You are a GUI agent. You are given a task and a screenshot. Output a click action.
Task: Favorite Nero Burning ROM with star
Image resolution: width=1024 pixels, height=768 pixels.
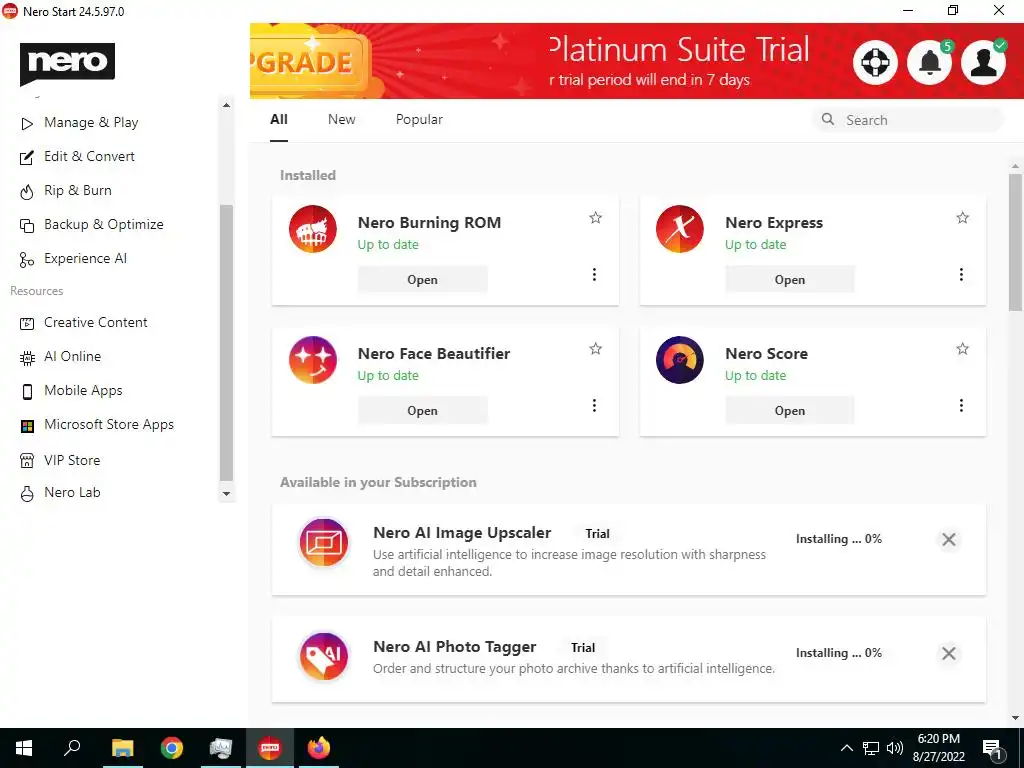tap(596, 218)
